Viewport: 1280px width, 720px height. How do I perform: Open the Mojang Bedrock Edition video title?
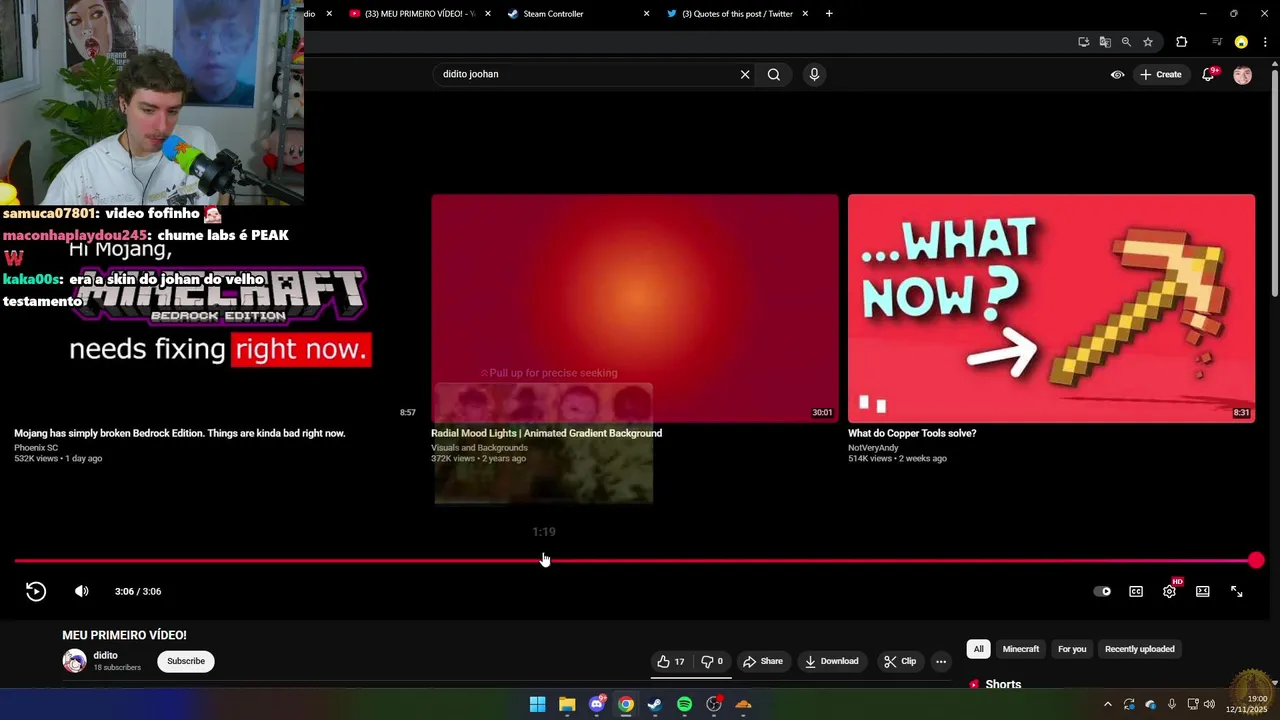click(x=180, y=433)
